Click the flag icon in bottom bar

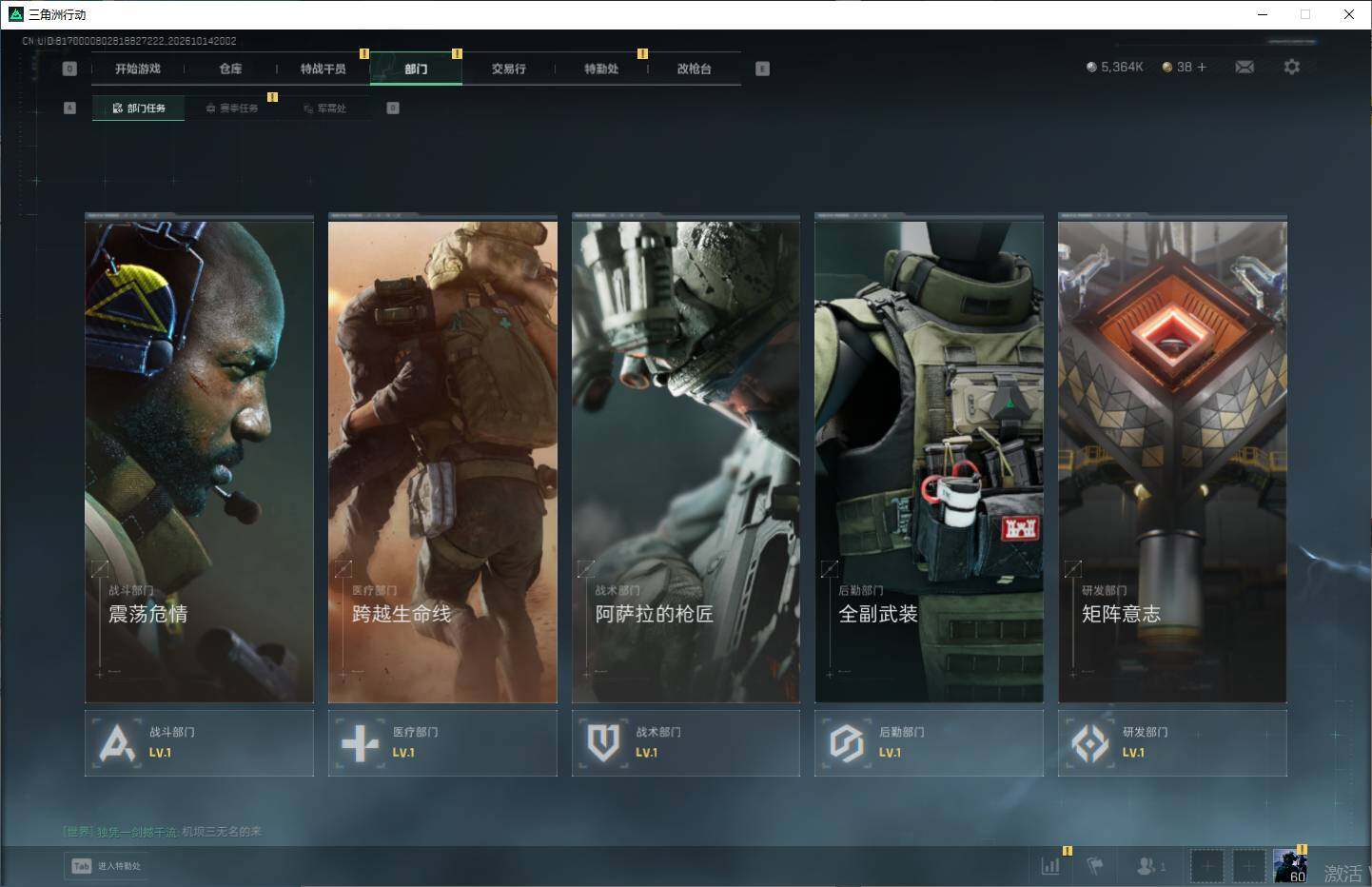tap(1095, 865)
